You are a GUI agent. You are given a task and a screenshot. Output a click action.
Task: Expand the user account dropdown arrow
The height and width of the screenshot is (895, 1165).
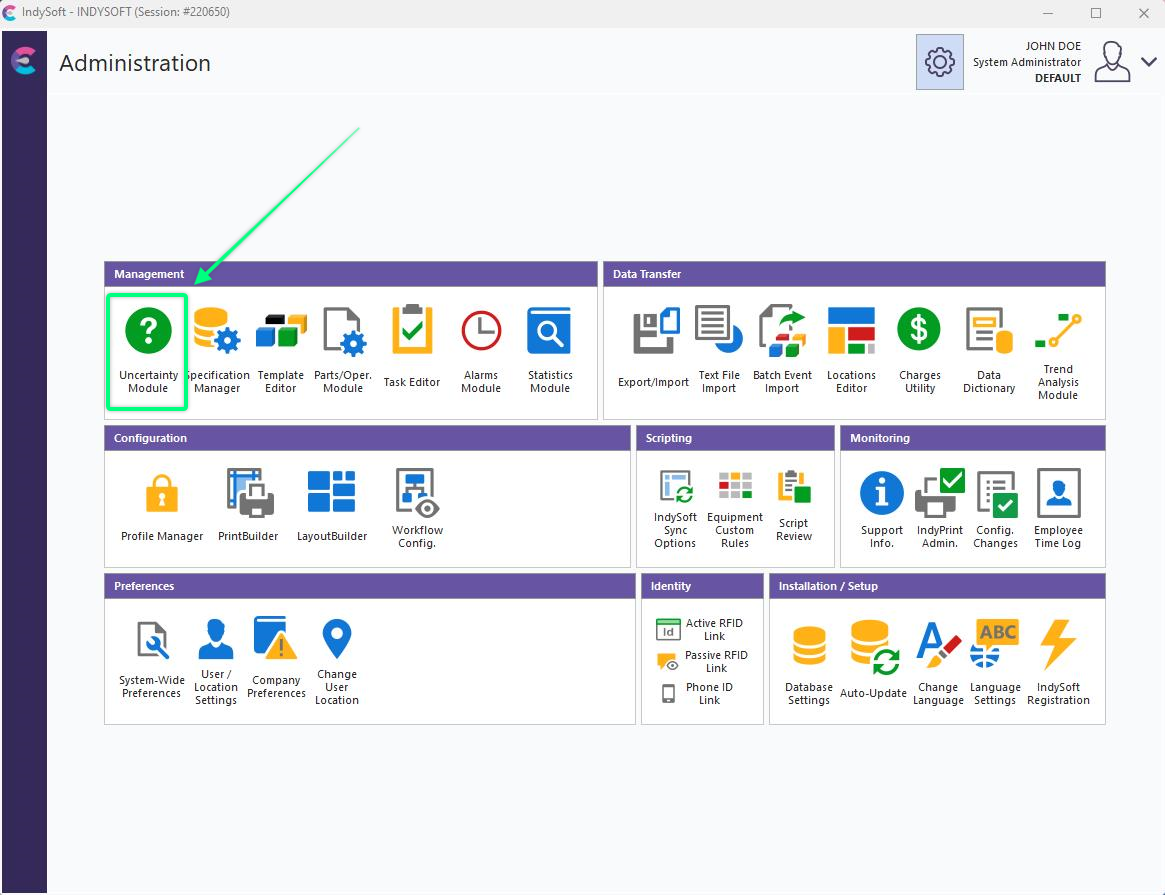[x=1148, y=62]
